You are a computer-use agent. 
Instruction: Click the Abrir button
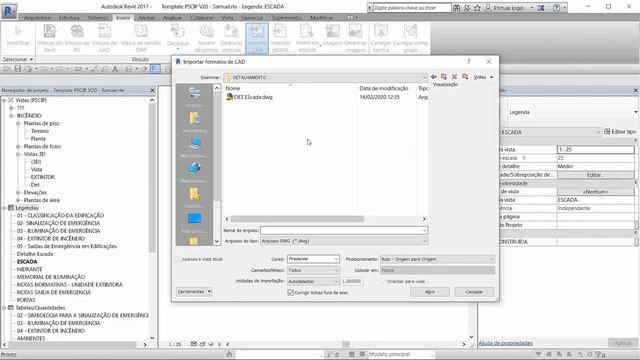click(x=430, y=292)
